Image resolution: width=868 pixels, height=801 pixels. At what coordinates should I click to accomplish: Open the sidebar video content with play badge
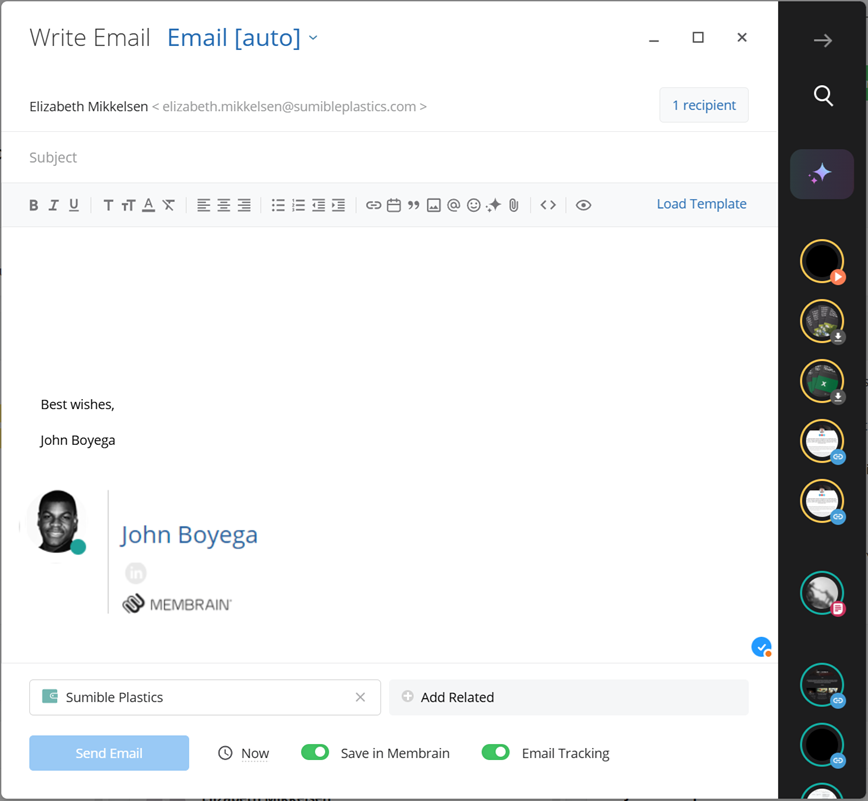[x=823, y=261]
